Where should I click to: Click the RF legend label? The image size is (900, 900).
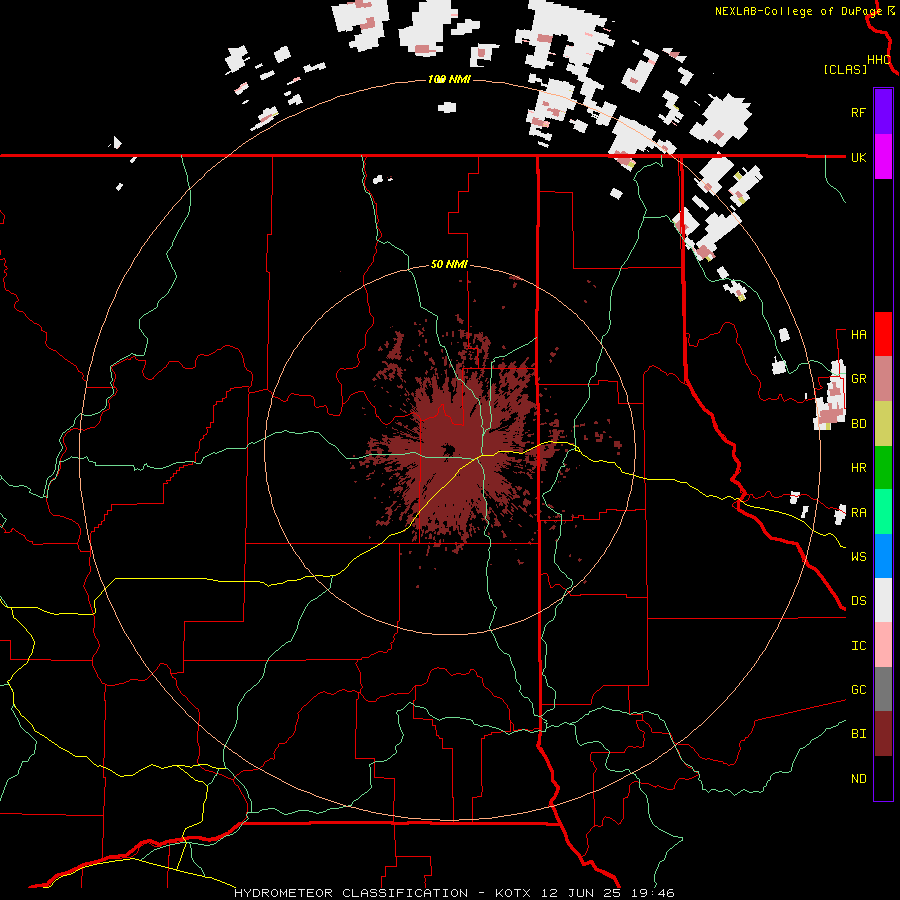(x=858, y=112)
